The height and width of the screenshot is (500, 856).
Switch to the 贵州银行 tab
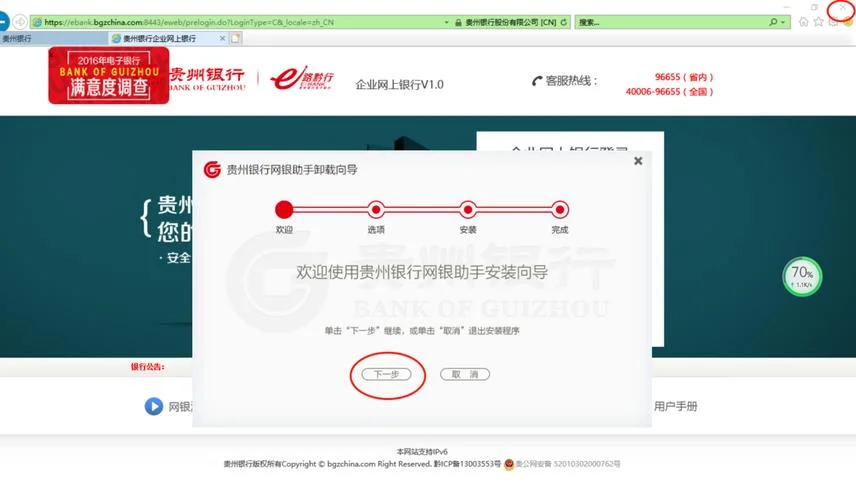pyautogui.click(x=54, y=39)
